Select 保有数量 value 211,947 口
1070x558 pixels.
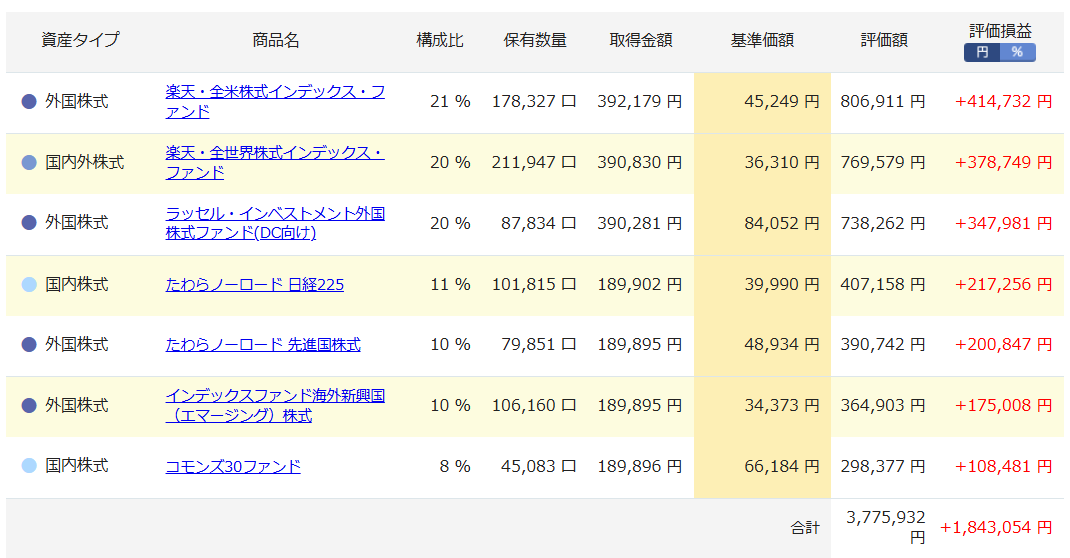534,162
